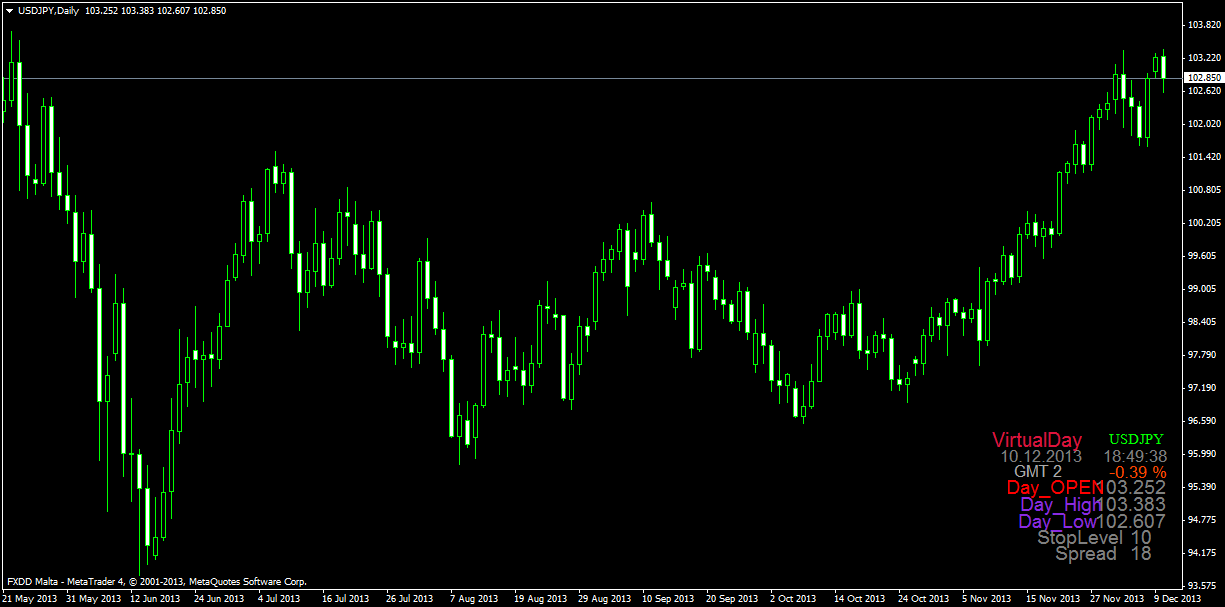Click the purple Day_High label

(x=1058, y=505)
